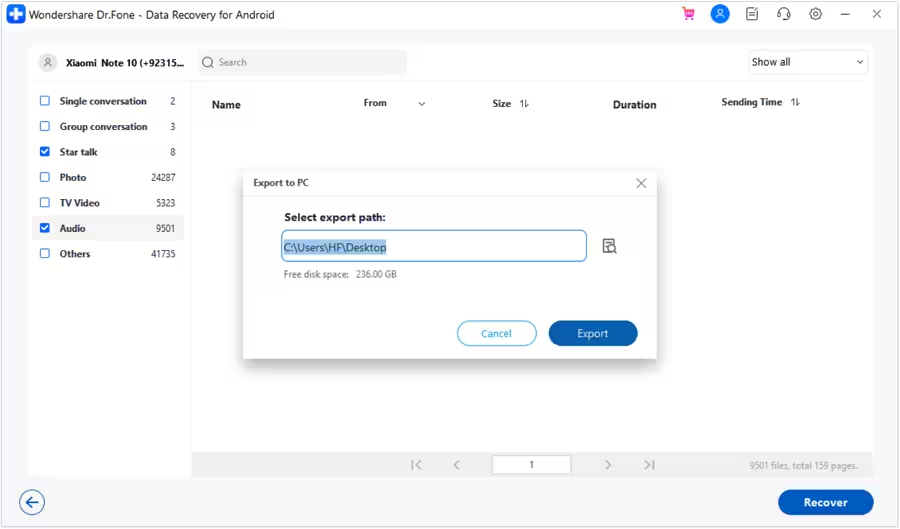Enable the Single conversation checkbox
Viewport: 900px width, 529px height.
click(44, 101)
